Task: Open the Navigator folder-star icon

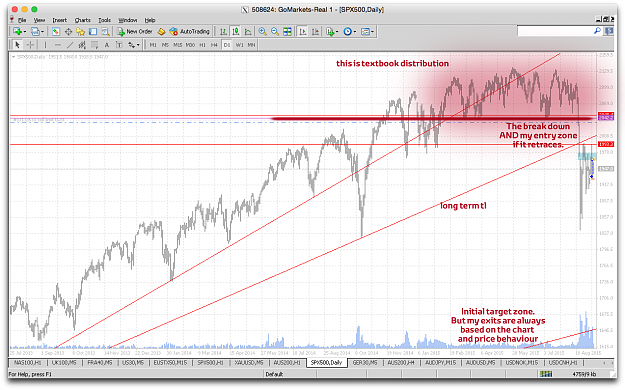Action: pos(81,32)
